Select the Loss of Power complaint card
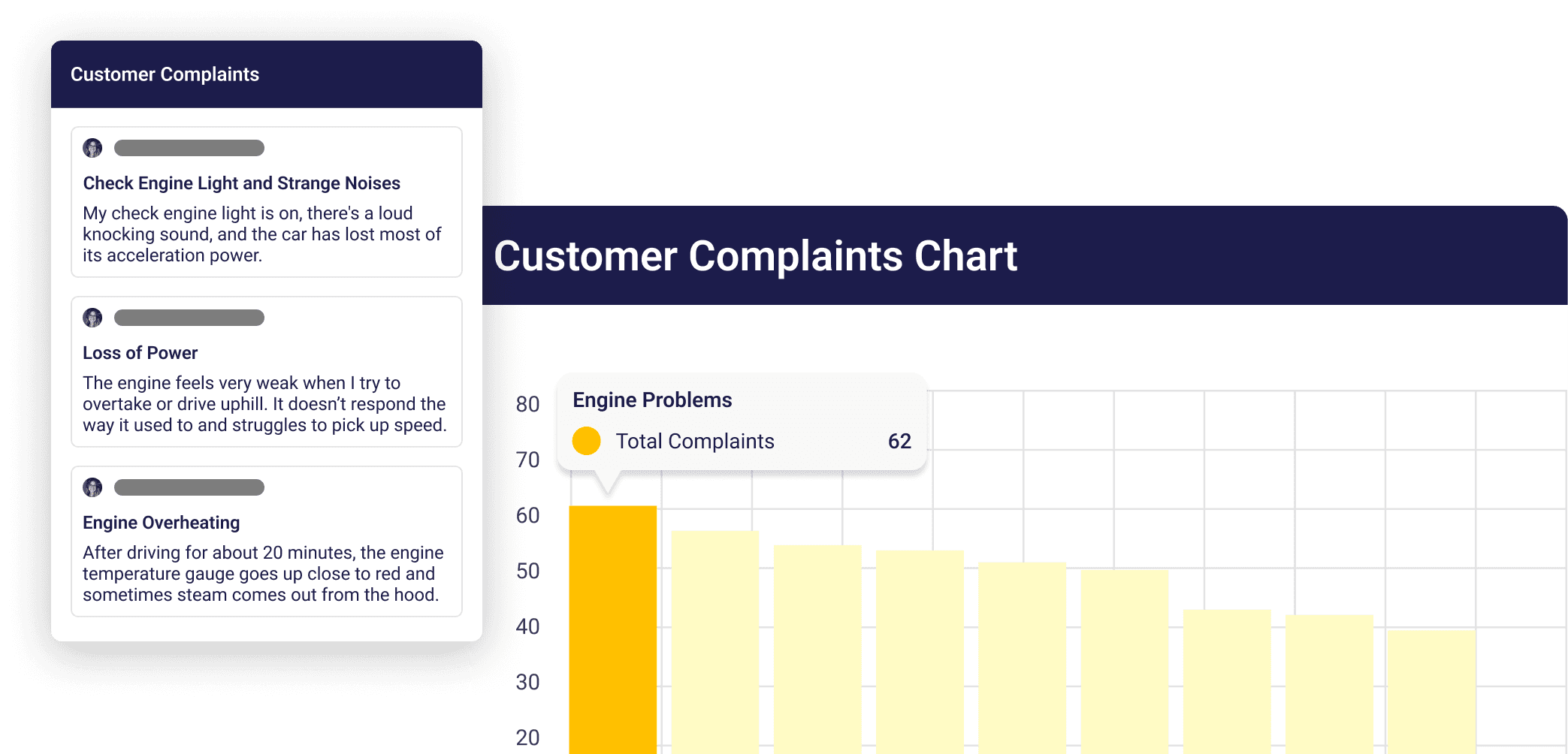This screenshot has width=1568, height=754. (x=266, y=372)
